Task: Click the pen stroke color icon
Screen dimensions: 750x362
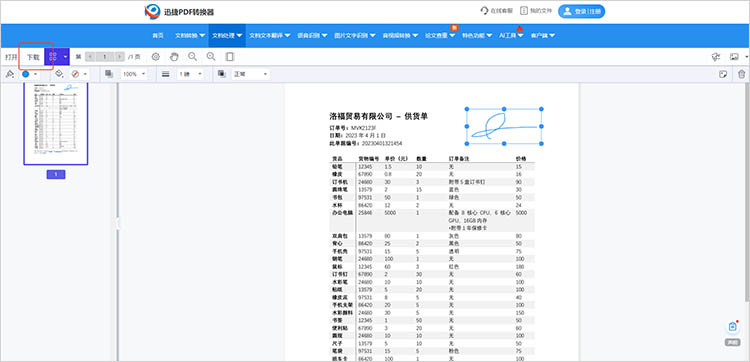Action: pyautogui.click(x=10, y=74)
